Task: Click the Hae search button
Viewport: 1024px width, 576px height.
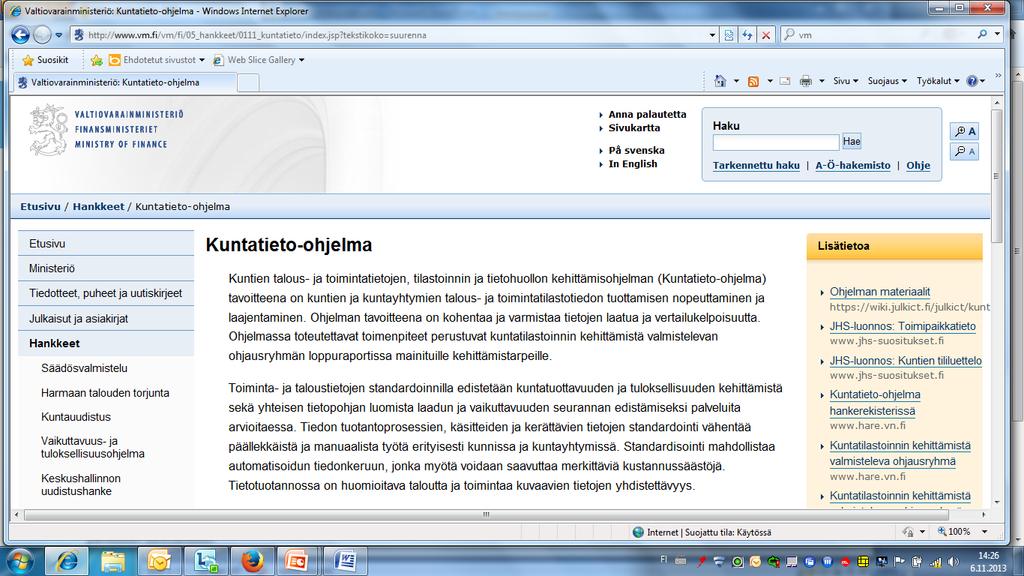Action: coord(852,141)
